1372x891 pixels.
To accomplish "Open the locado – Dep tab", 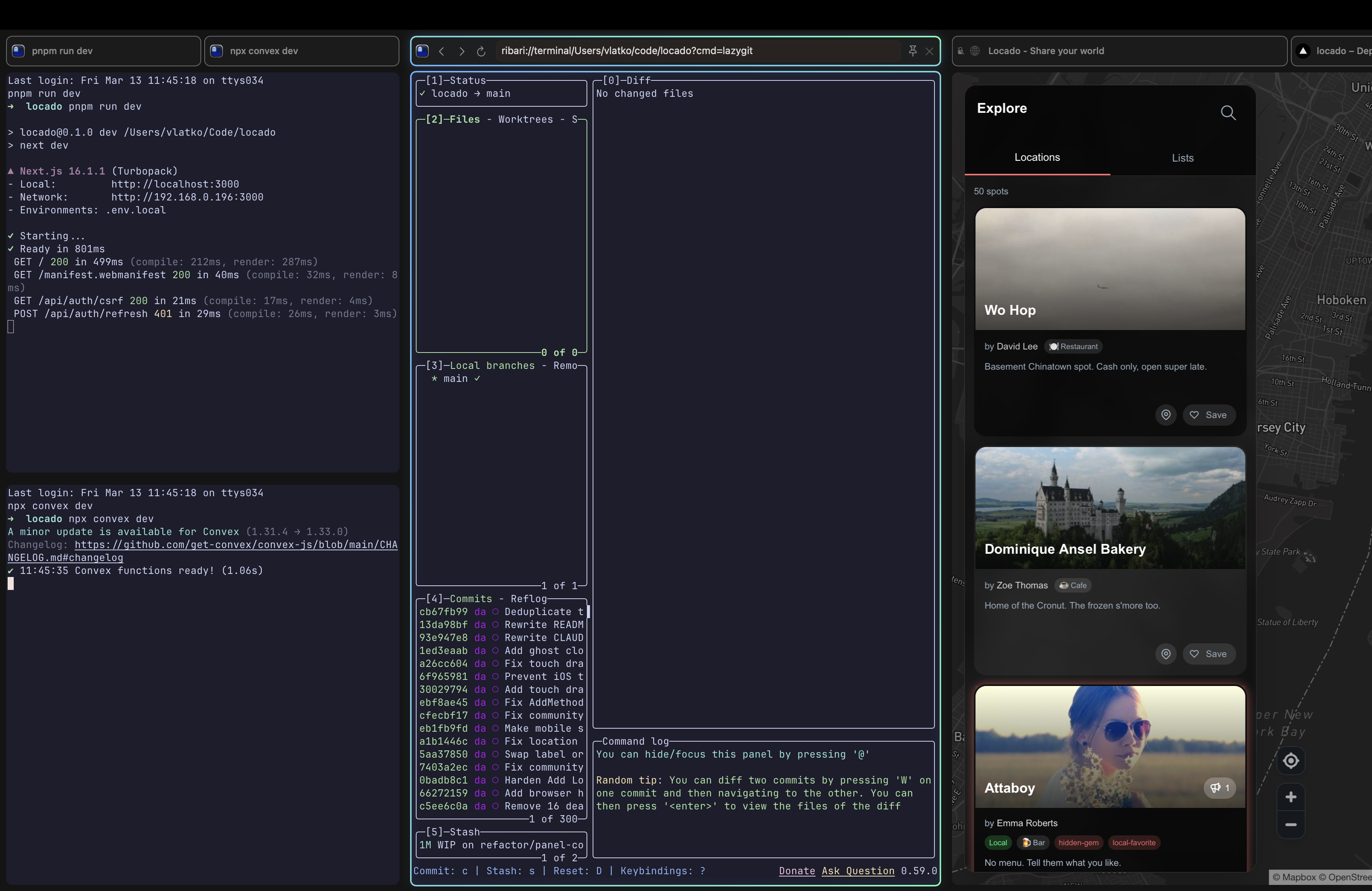I will pyautogui.click(x=1332, y=51).
